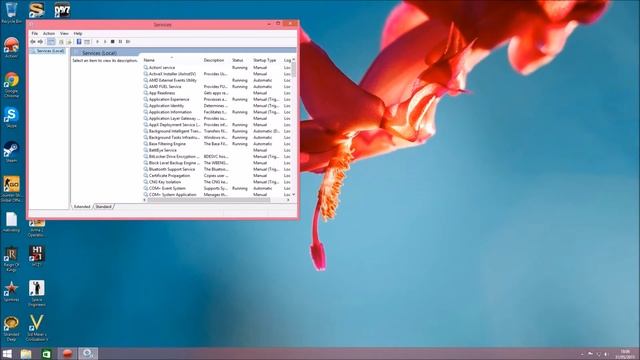Image resolution: width=640 pixels, height=360 pixels.
Task: Sort by the Startup Type column header
Action: pyautogui.click(x=266, y=60)
